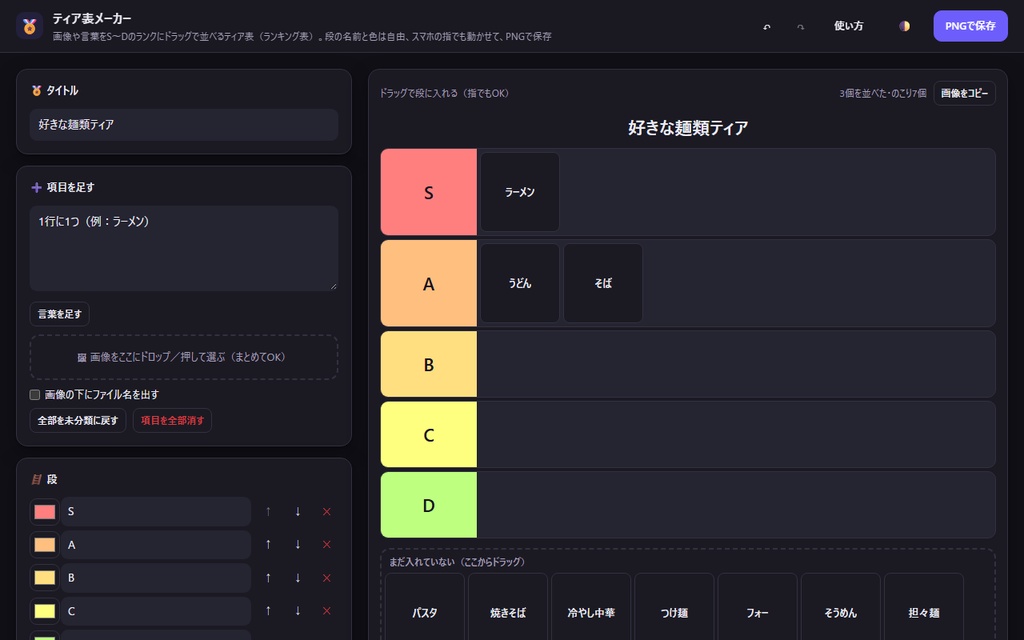The width and height of the screenshot is (1024, 640).
Task: Save the tier list with PNGで保存
Action: click(x=970, y=26)
